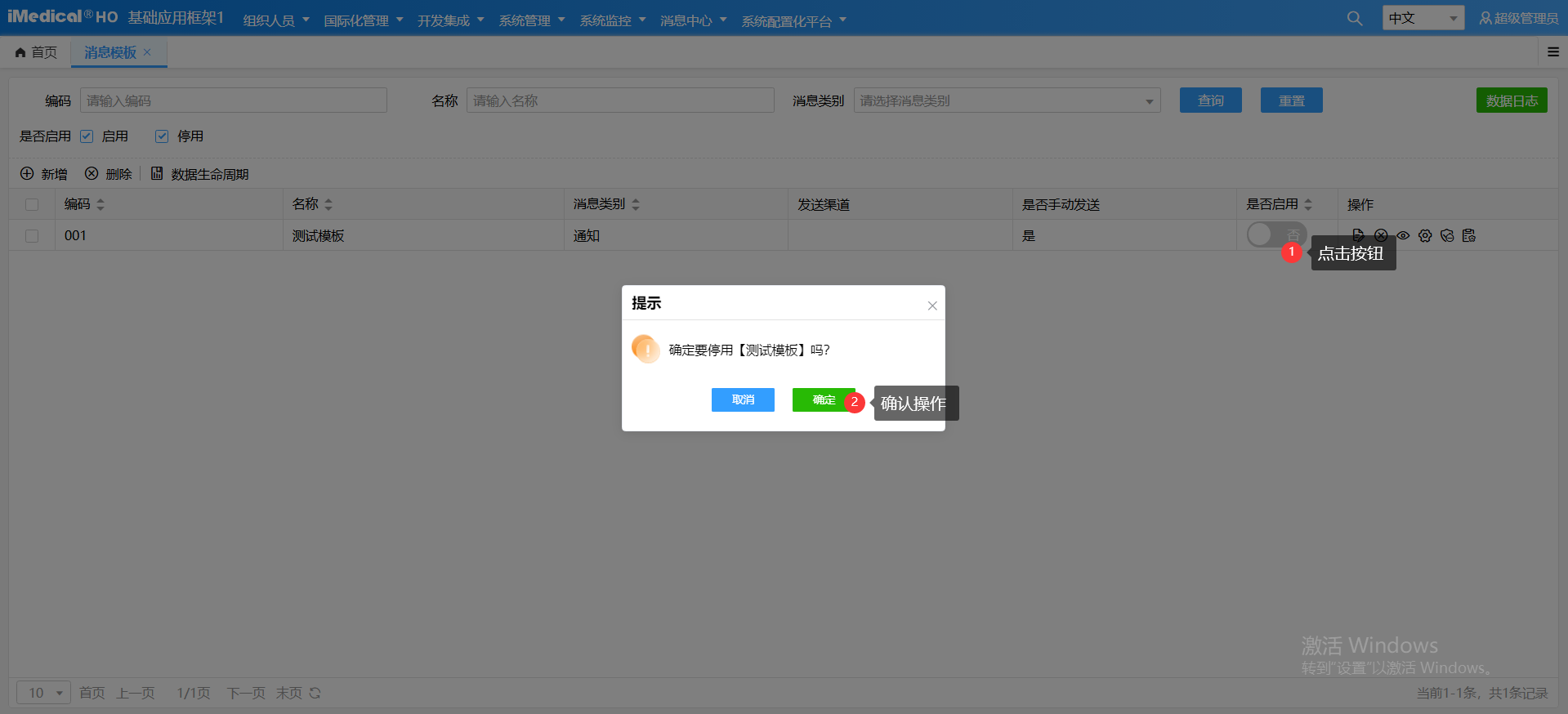The height and width of the screenshot is (714, 1568).
Task: Click the search magnifier icon in header
Action: [1354, 18]
